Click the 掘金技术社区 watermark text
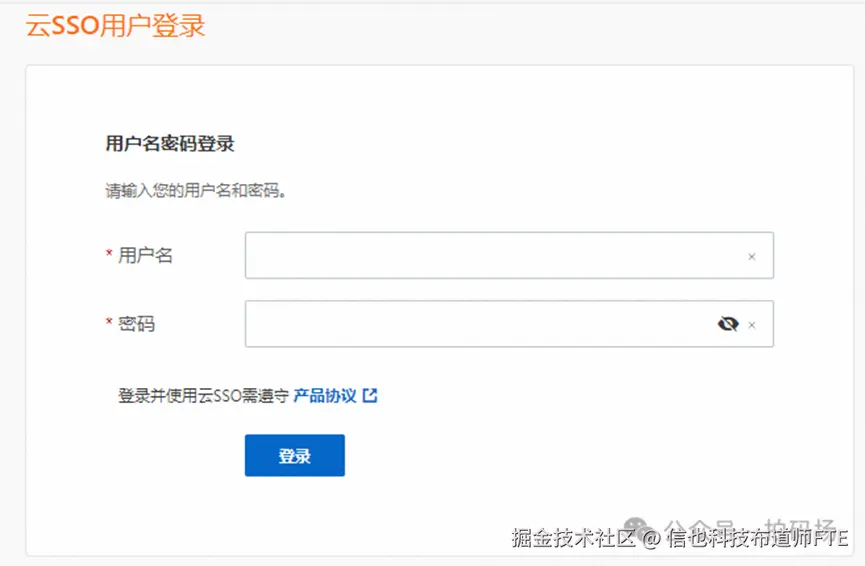 coord(573,538)
